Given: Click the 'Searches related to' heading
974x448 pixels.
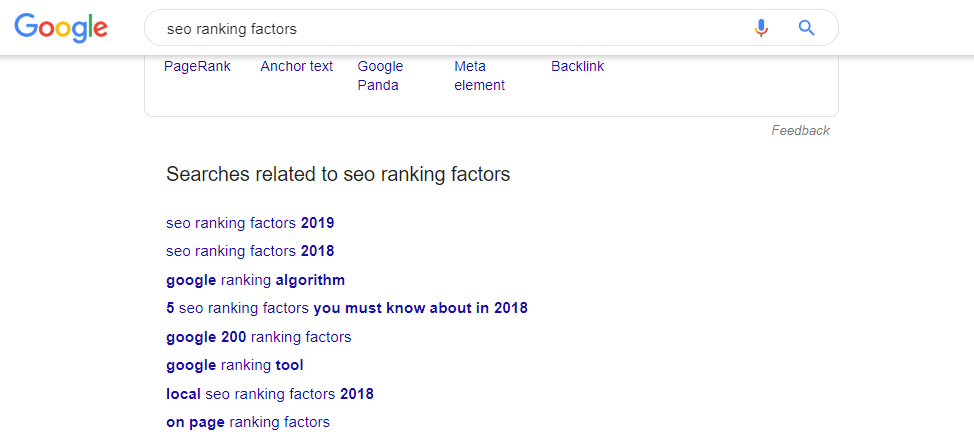Looking at the screenshot, I should pyautogui.click(x=338, y=174).
